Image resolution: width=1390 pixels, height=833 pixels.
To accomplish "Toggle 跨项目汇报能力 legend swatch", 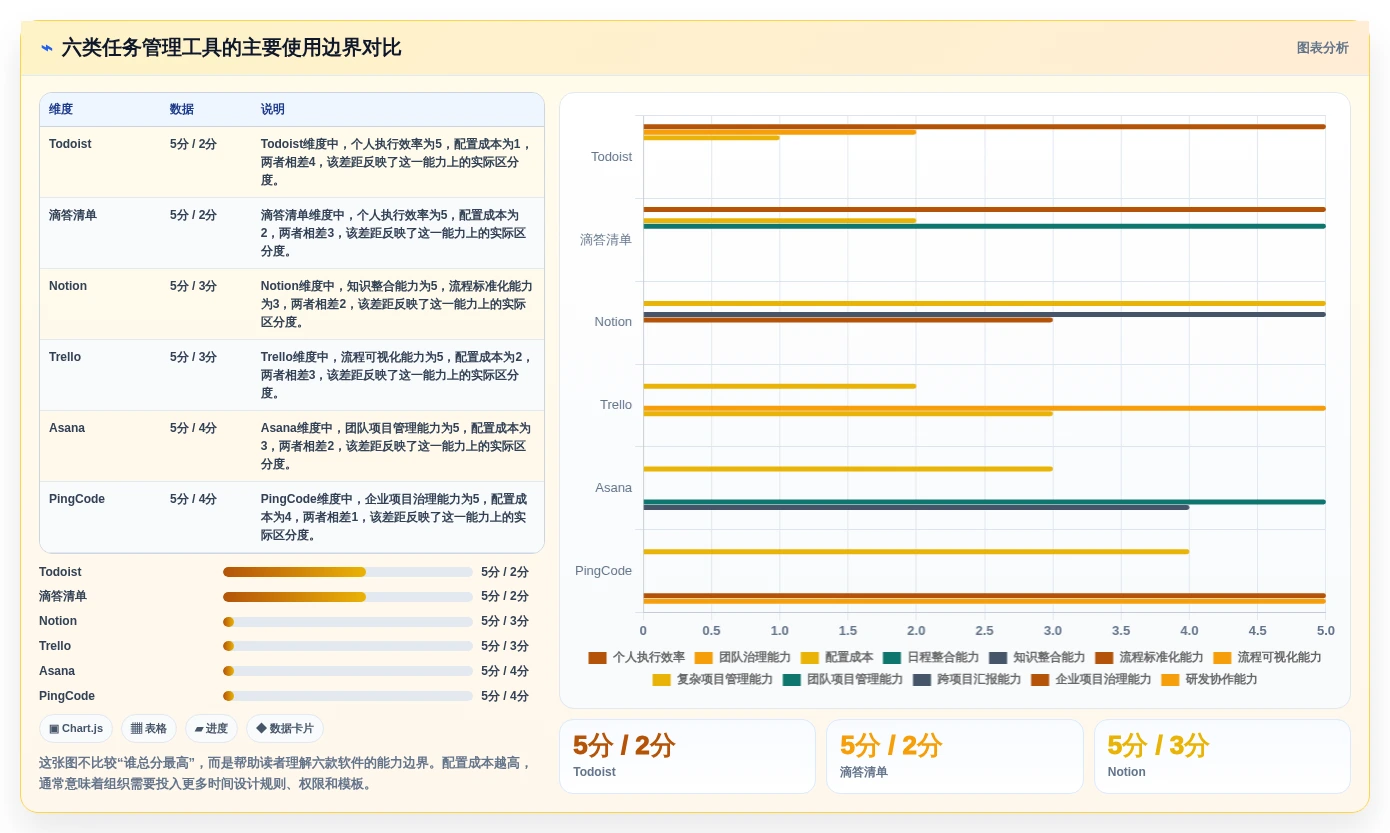I will point(921,680).
